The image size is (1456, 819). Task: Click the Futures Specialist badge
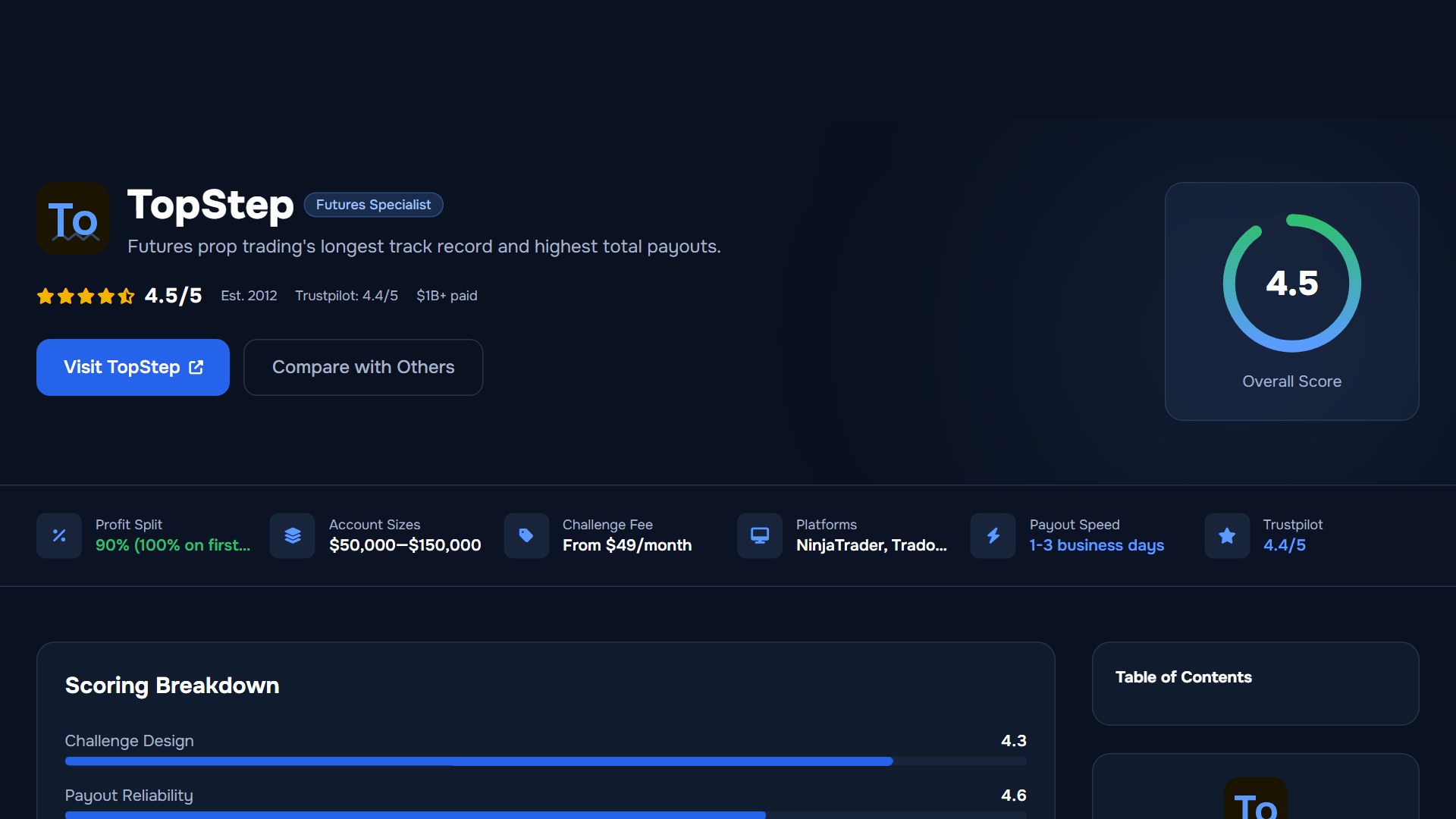coord(373,205)
